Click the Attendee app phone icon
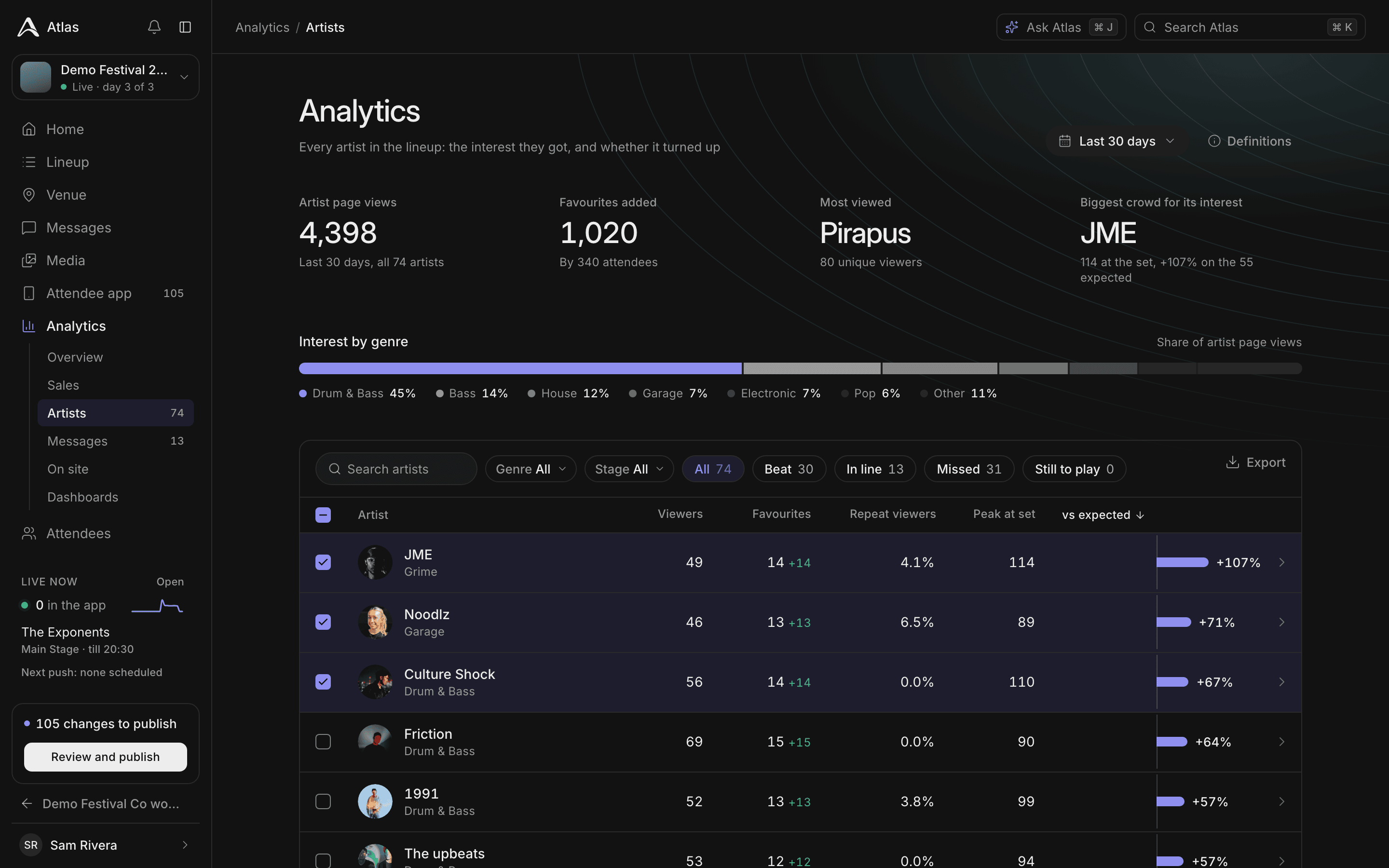This screenshot has width=1389, height=868. 29,293
